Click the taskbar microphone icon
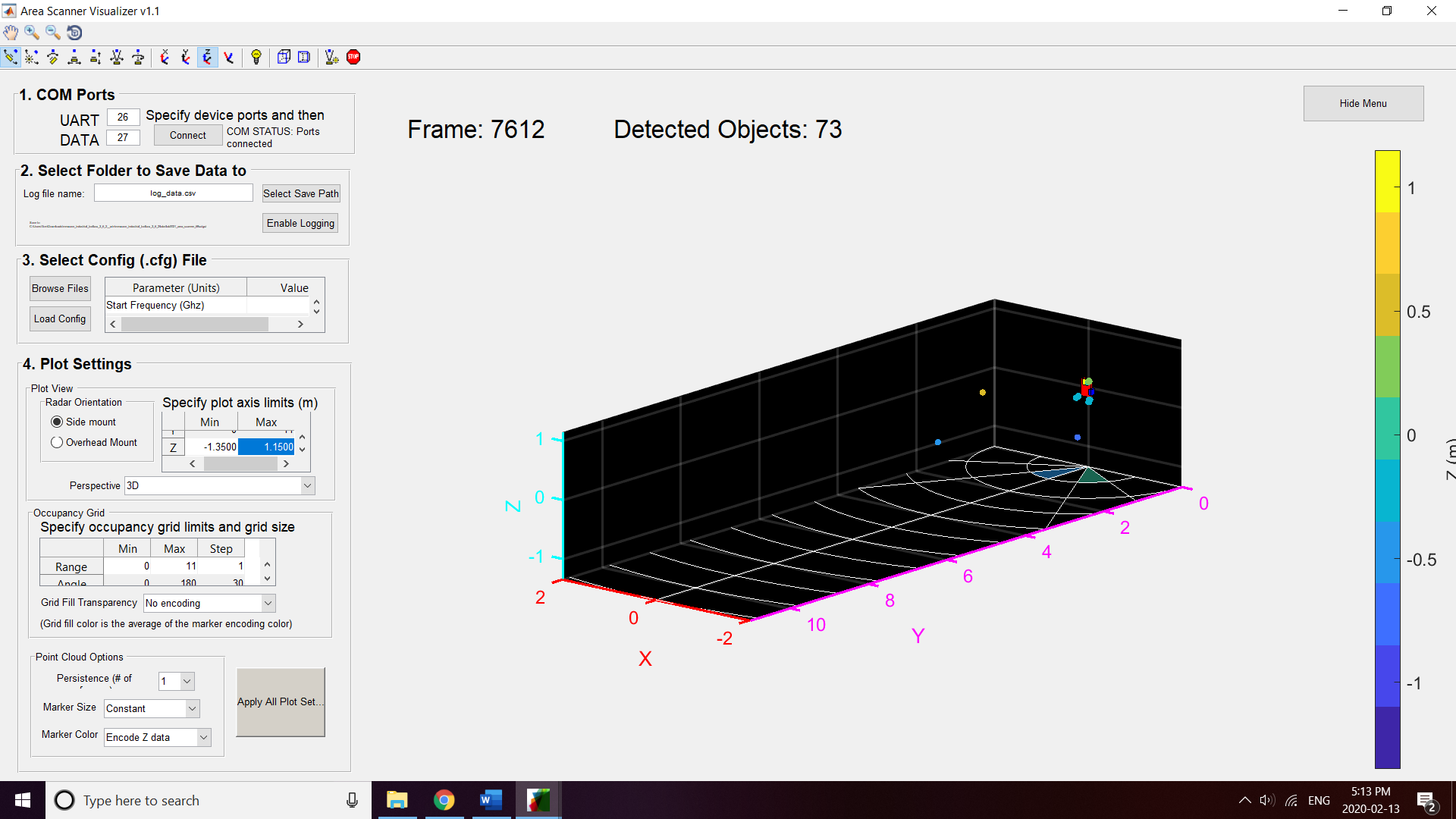The image size is (1456, 819). (352, 800)
